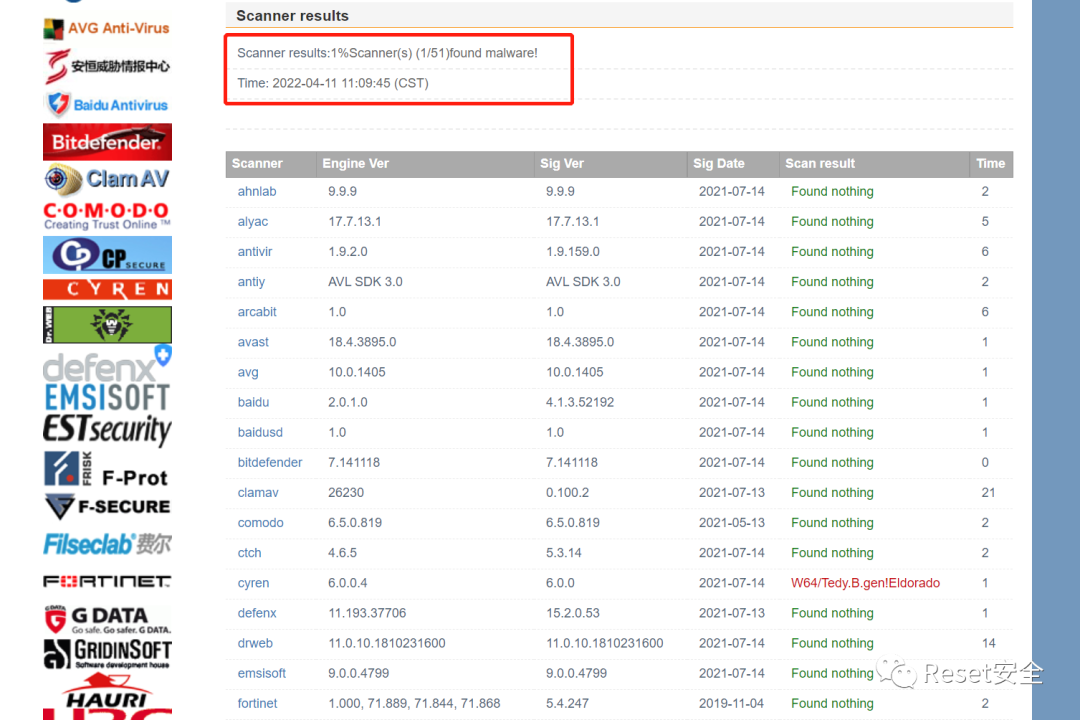Screen dimensions: 1080x720
Task: Open the Filseclab logo
Action: click(x=107, y=544)
